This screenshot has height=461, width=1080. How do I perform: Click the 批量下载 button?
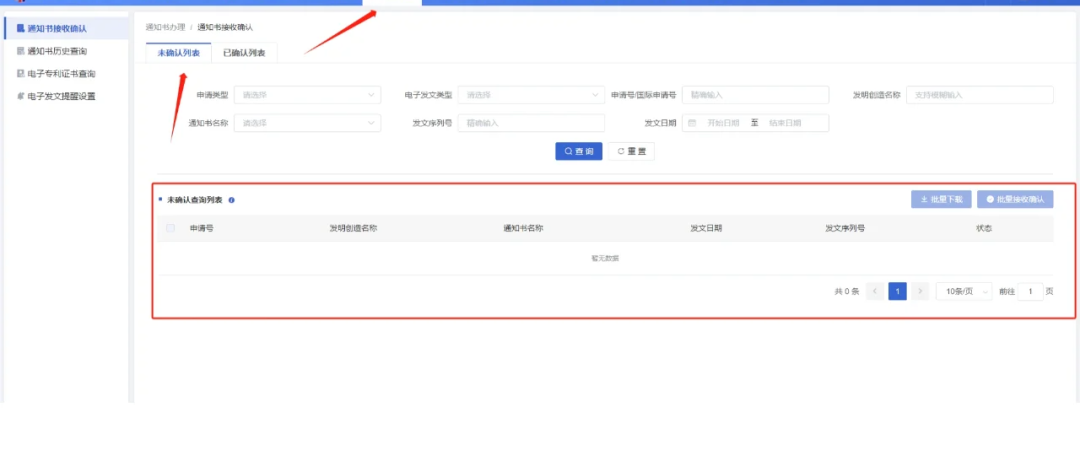(x=941, y=200)
